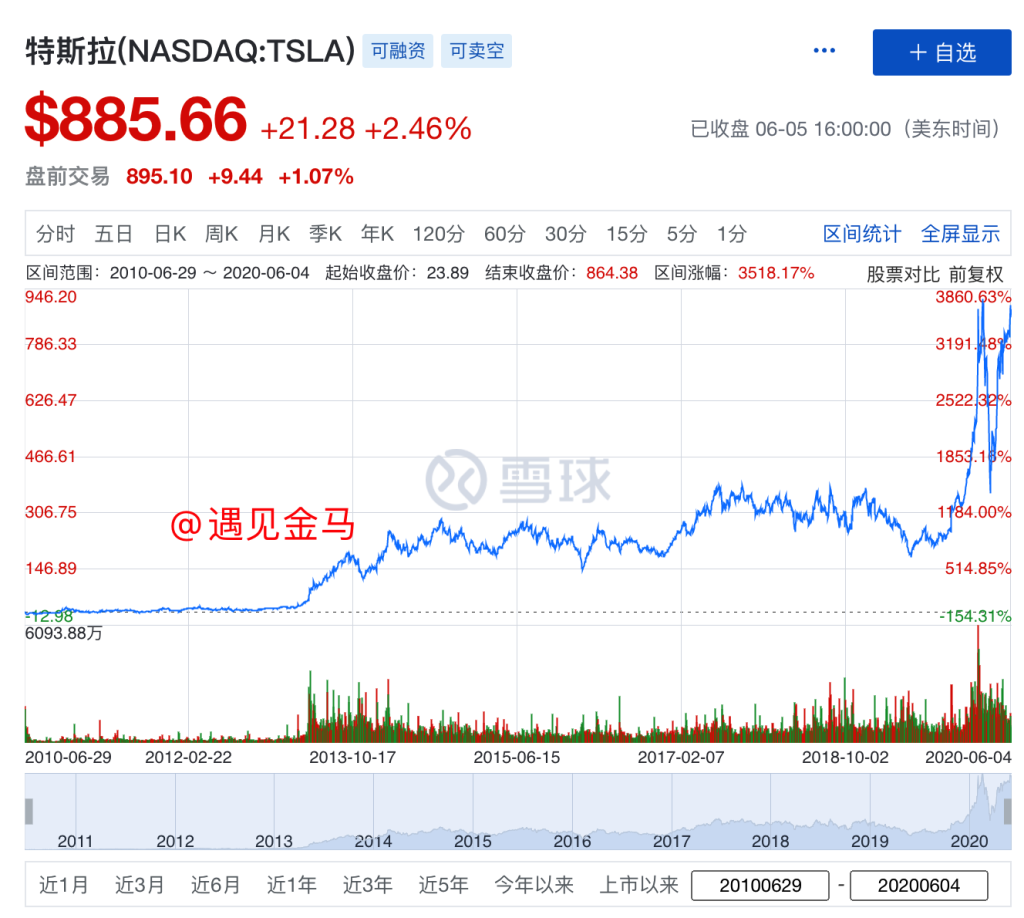The image size is (1024, 918).
Task: Click the current price $885.66
Action: pyautogui.click(x=136, y=119)
